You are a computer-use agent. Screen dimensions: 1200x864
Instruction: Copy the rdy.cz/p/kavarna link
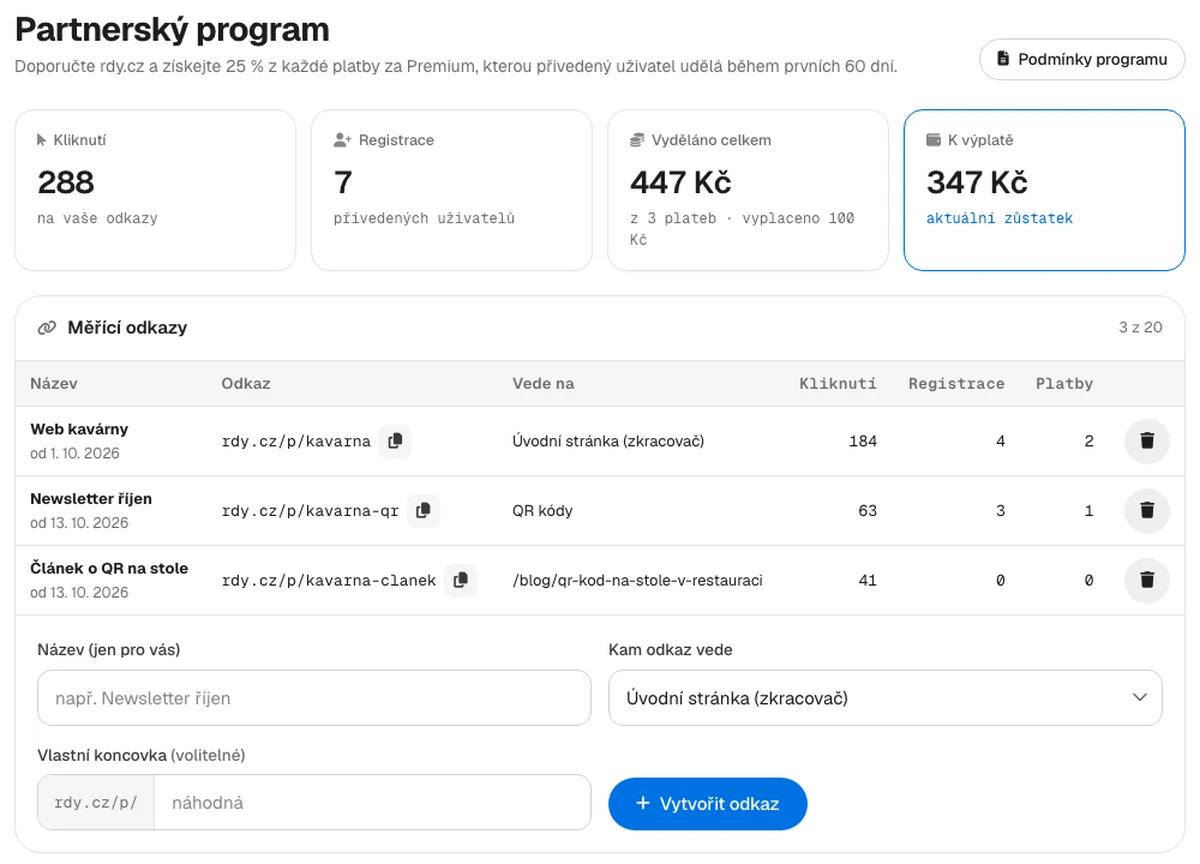tap(395, 441)
